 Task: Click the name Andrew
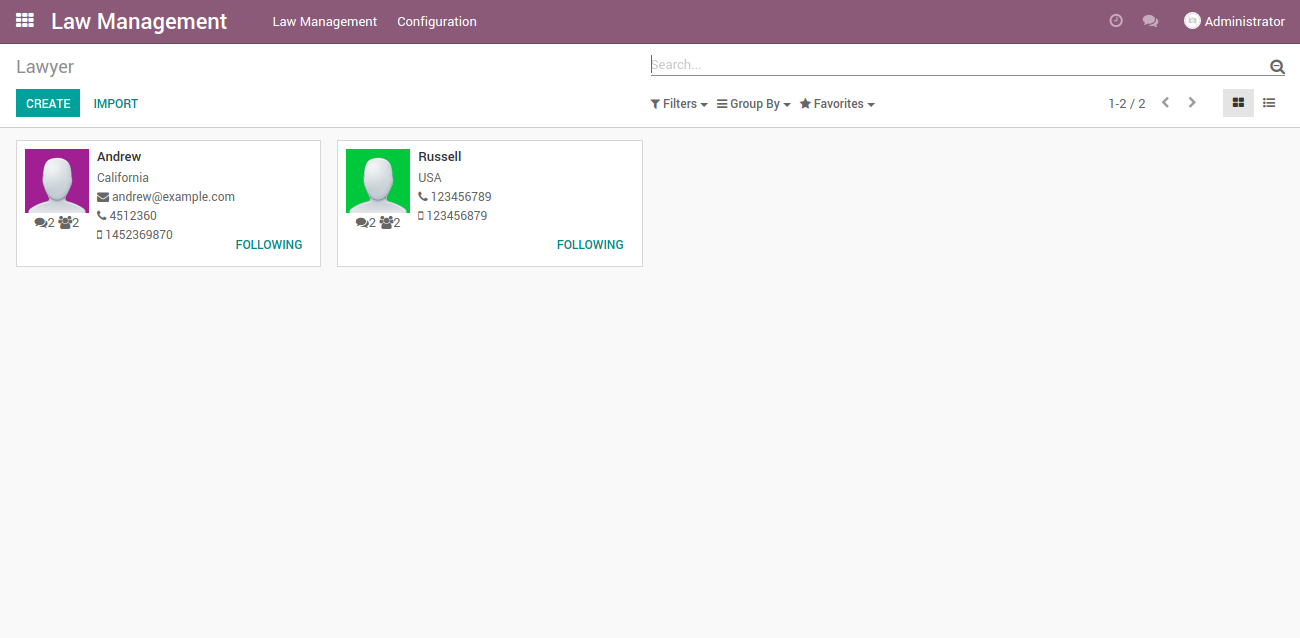pos(119,157)
